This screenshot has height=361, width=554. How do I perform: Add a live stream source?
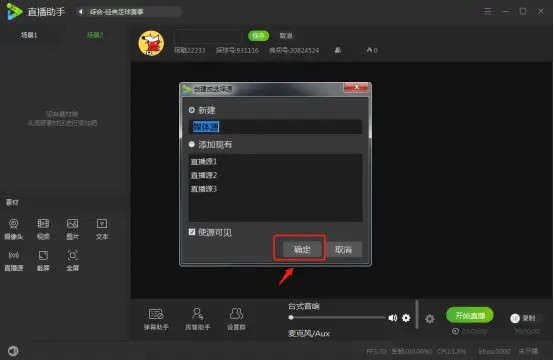(13, 261)
